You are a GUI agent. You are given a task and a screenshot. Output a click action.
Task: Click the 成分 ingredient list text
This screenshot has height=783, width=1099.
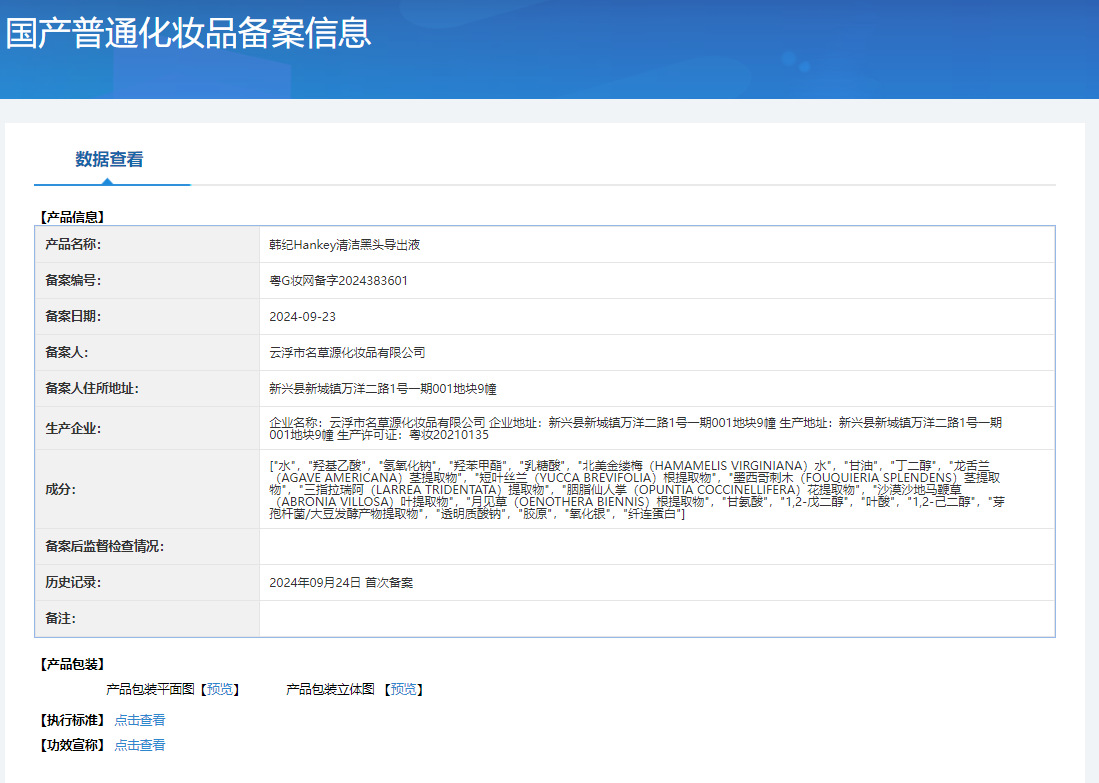pos(635,489)
